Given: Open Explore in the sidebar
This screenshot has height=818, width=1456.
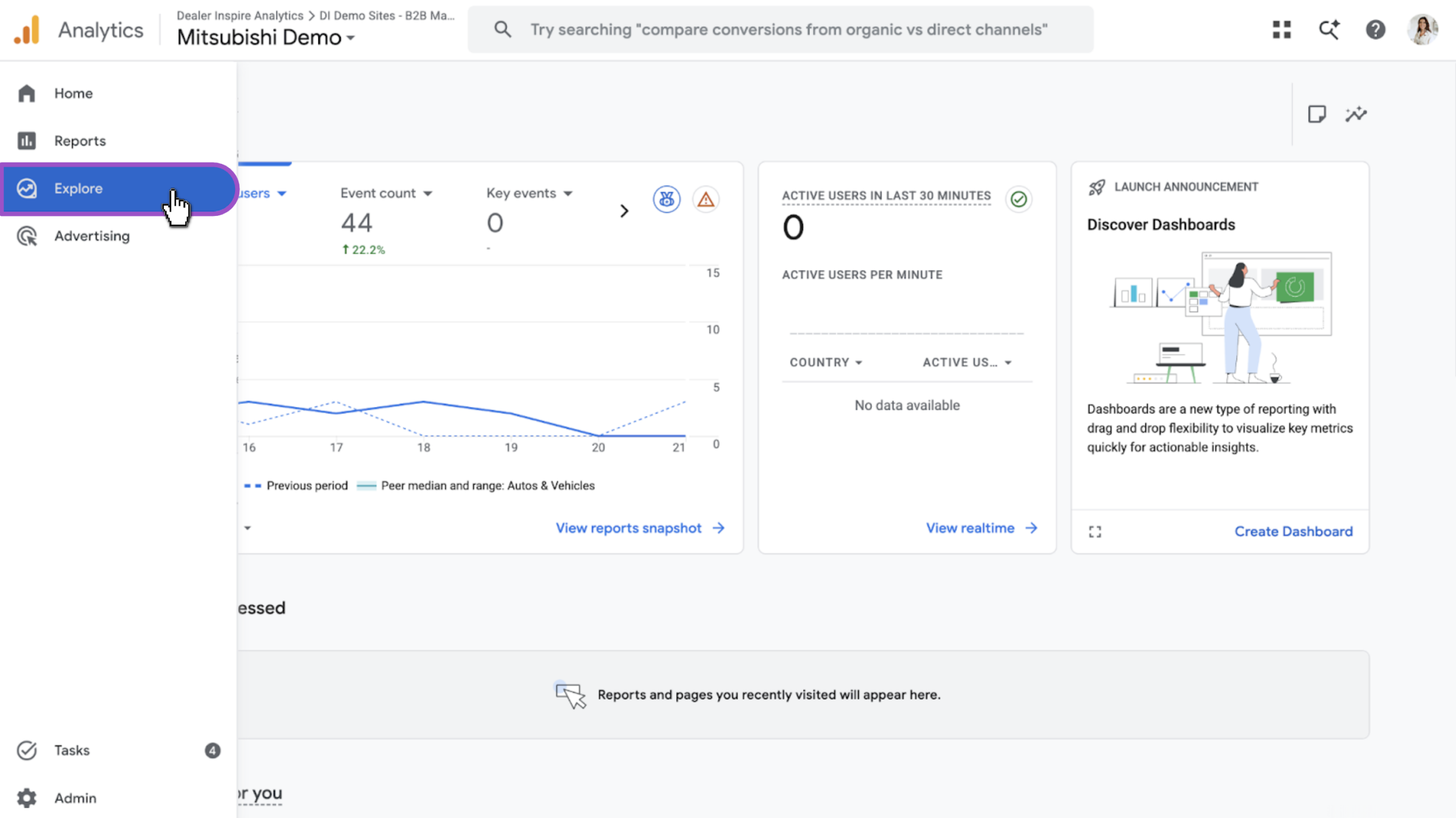Looking at the screenshot, I should click(x=118, y=189).
